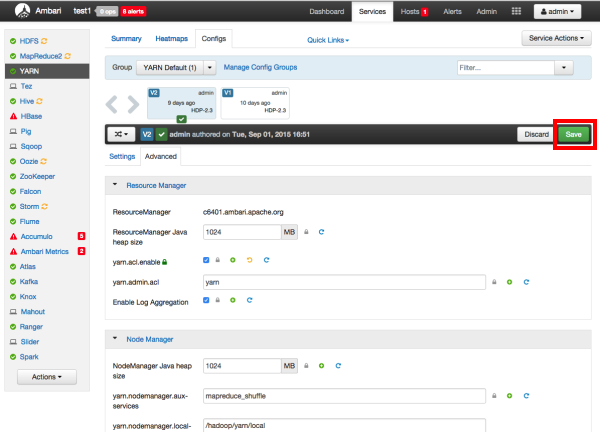Screen dimensions: 600x432
Task: Click green override icon for Enable Log Aggregation
Action: click(x=233, y=300)
